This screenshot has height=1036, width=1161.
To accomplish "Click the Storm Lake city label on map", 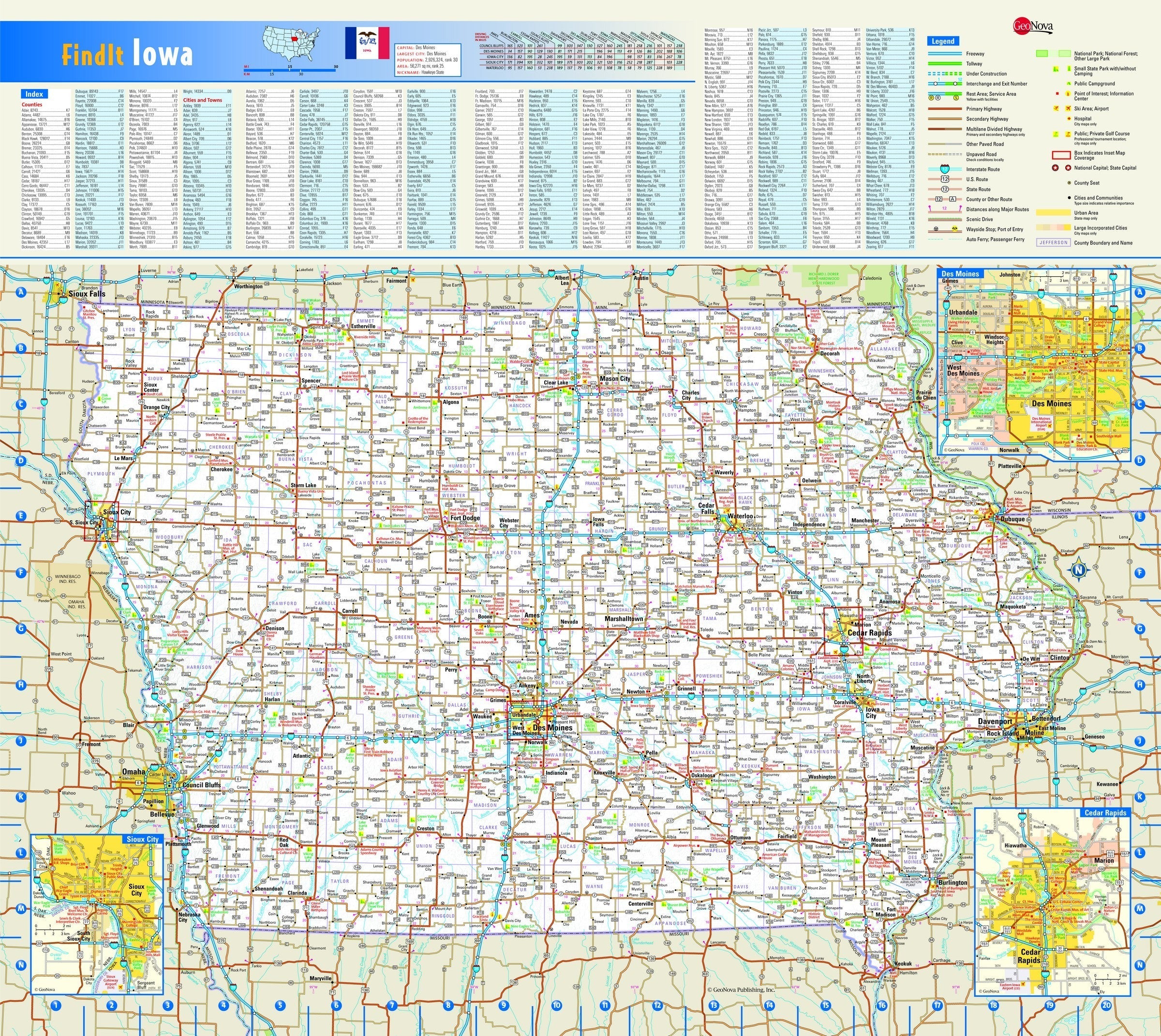I will (303, 485).
